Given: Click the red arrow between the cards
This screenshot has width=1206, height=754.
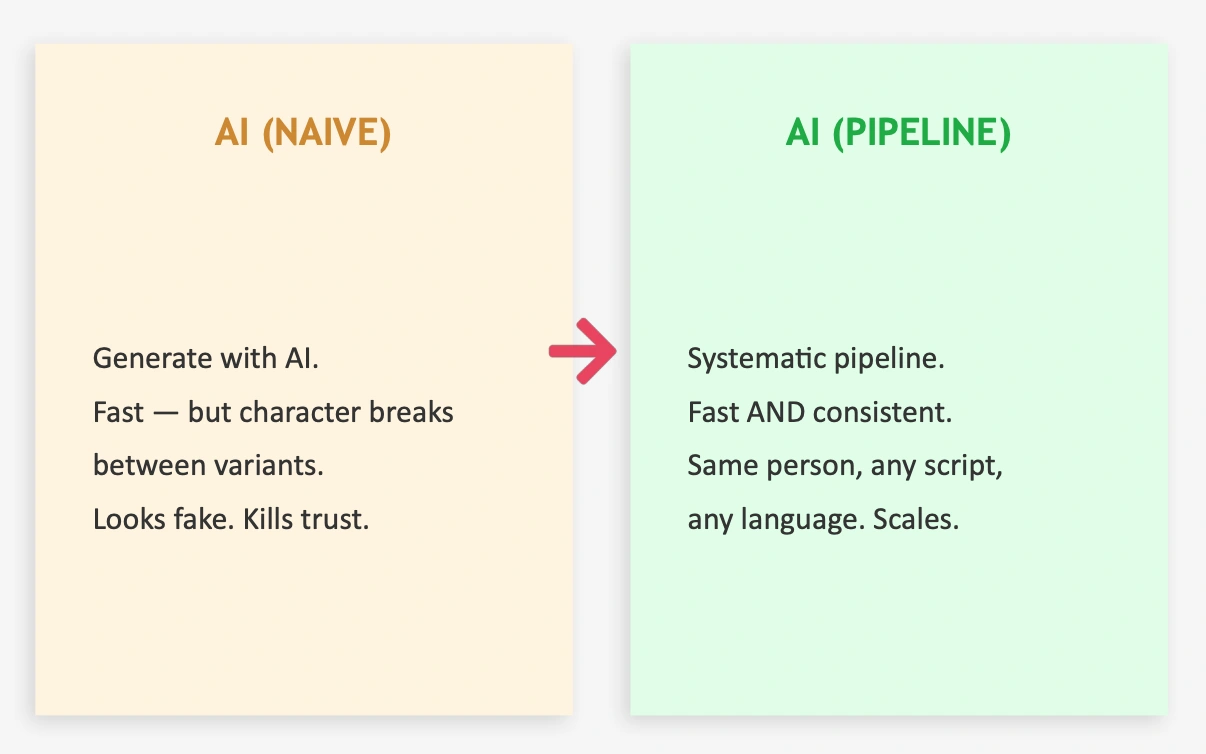Looking at the screenshot, I should (x=585, y=351).
